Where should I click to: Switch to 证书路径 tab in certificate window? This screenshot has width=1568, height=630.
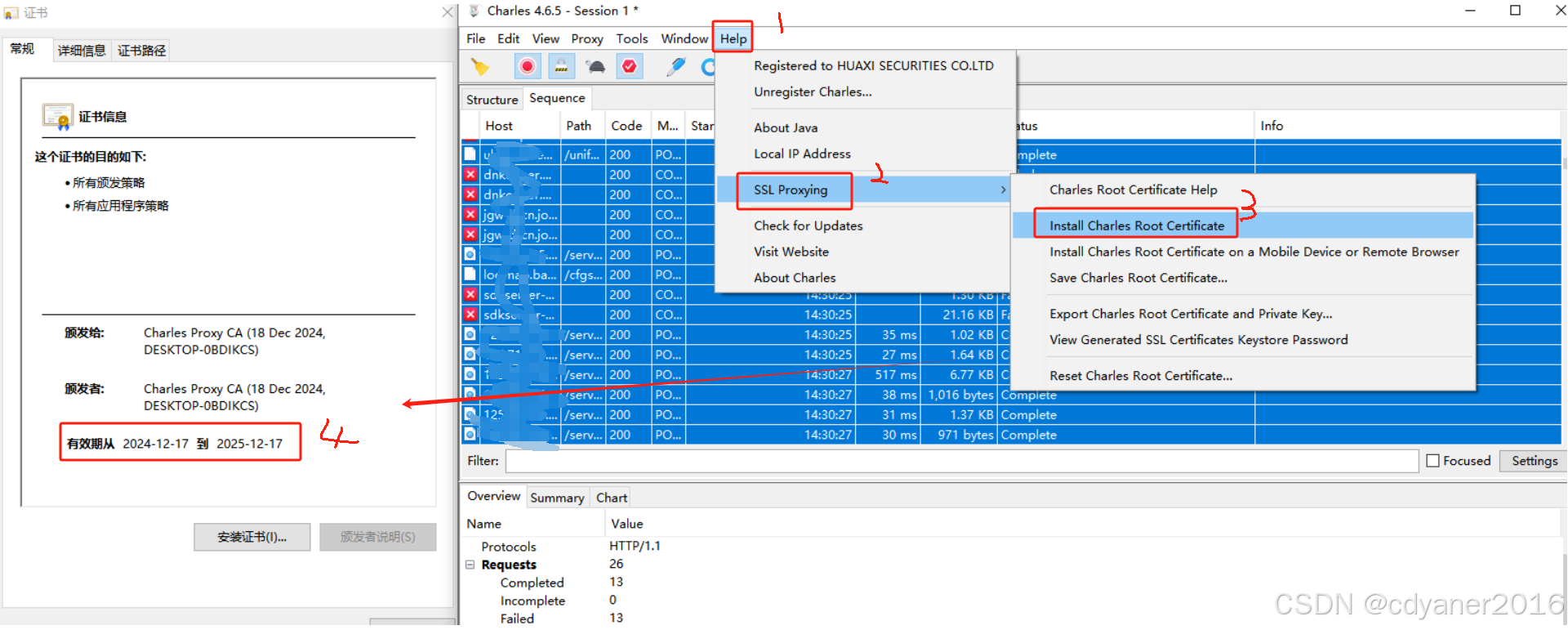(142, 51)
